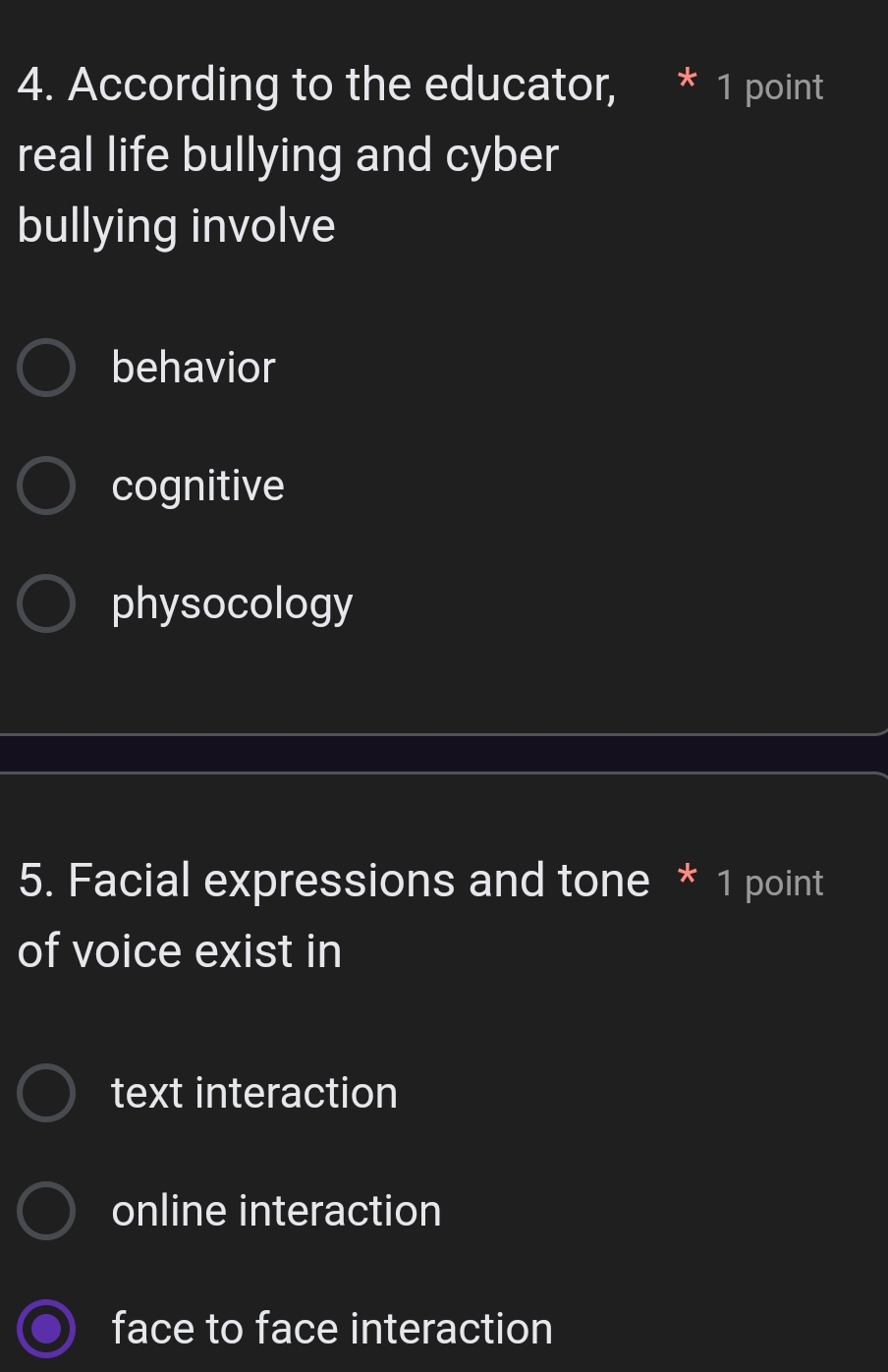Select the cognitive answer option
Screen dimensions: 888x1372
click(x=46, y=485)
